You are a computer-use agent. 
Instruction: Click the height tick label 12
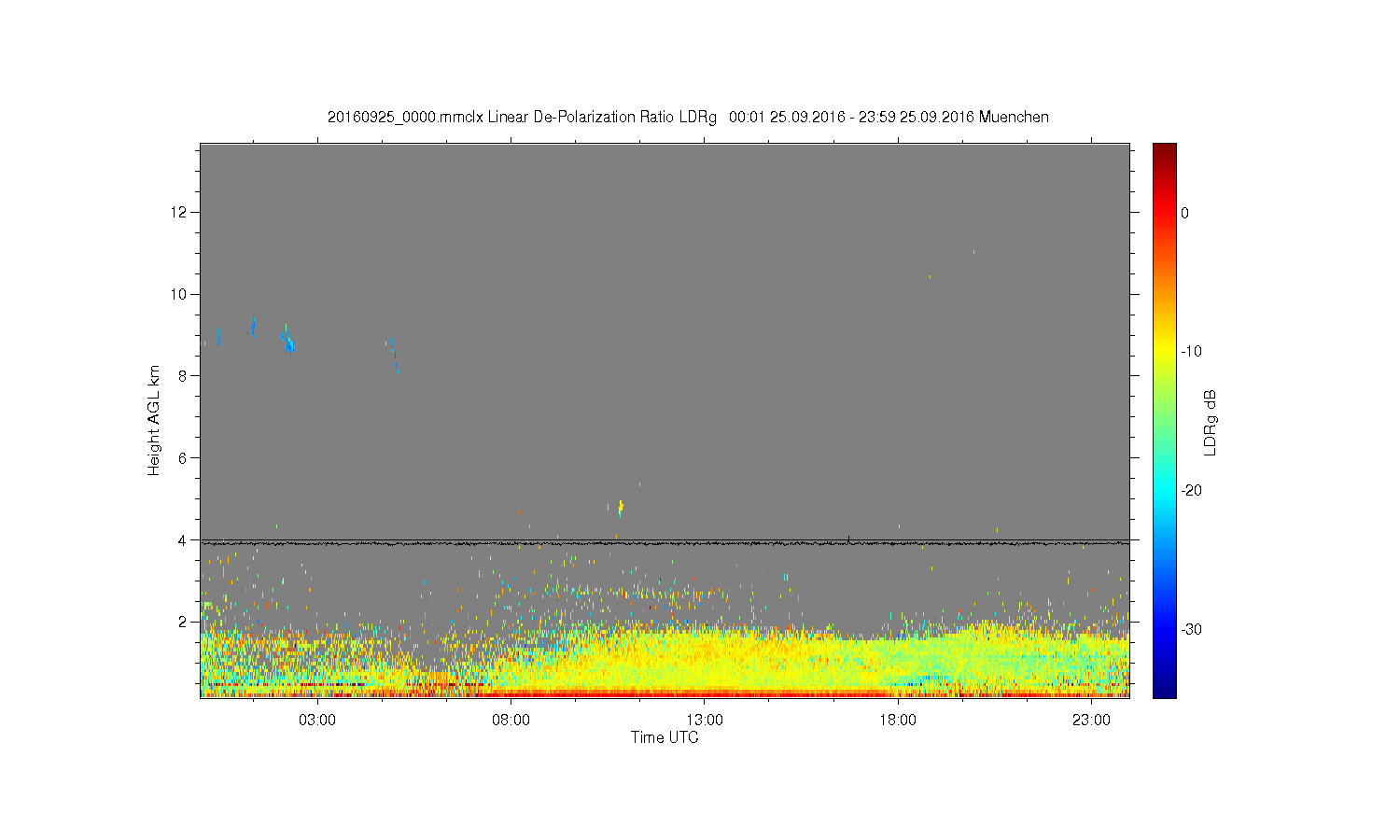pos(180,213)
